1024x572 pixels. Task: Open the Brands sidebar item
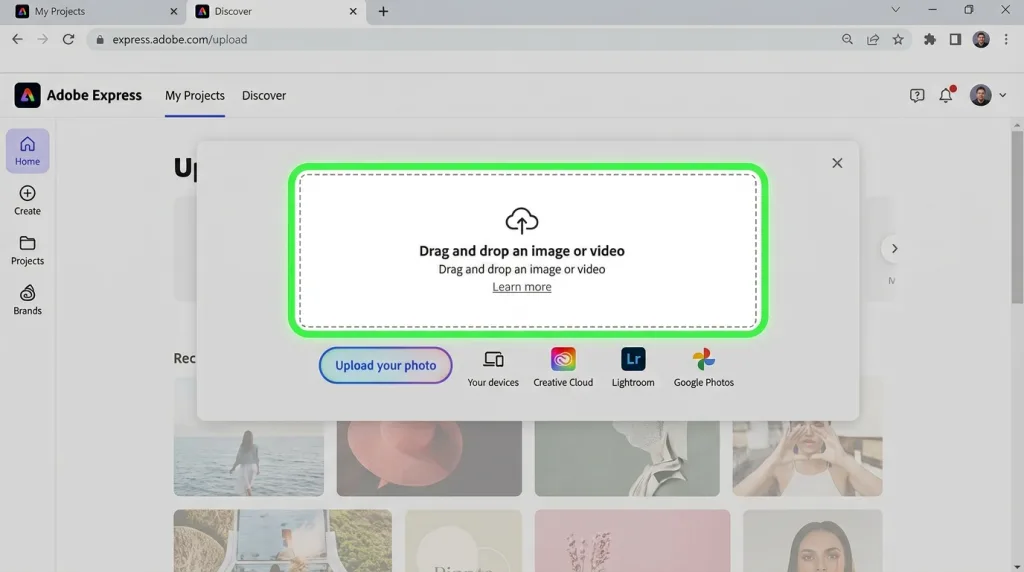[x=27, y=300]
